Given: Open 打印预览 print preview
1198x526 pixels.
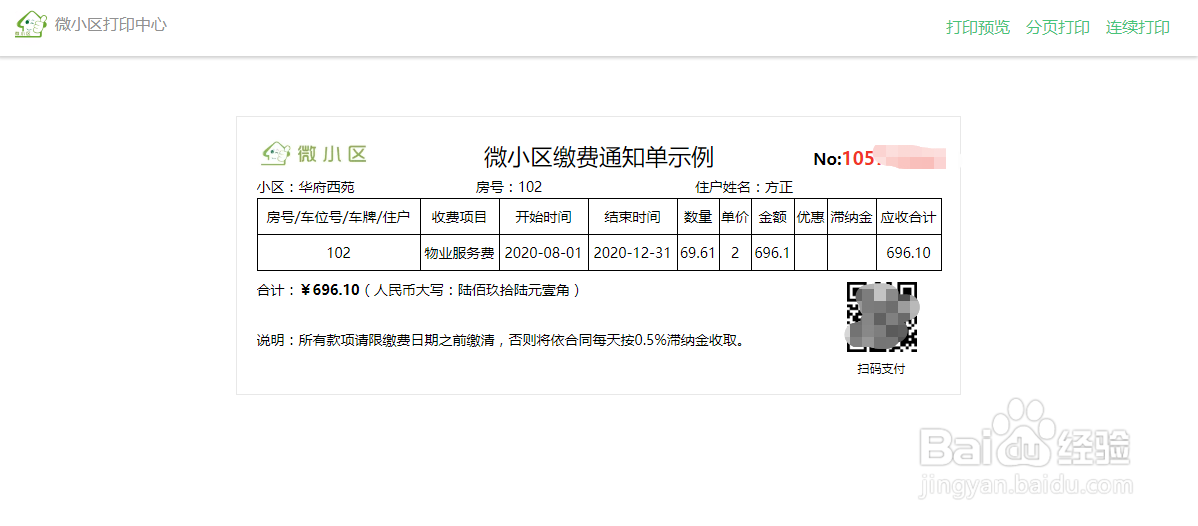Looking at the screenshot, I should pos(978,28).
